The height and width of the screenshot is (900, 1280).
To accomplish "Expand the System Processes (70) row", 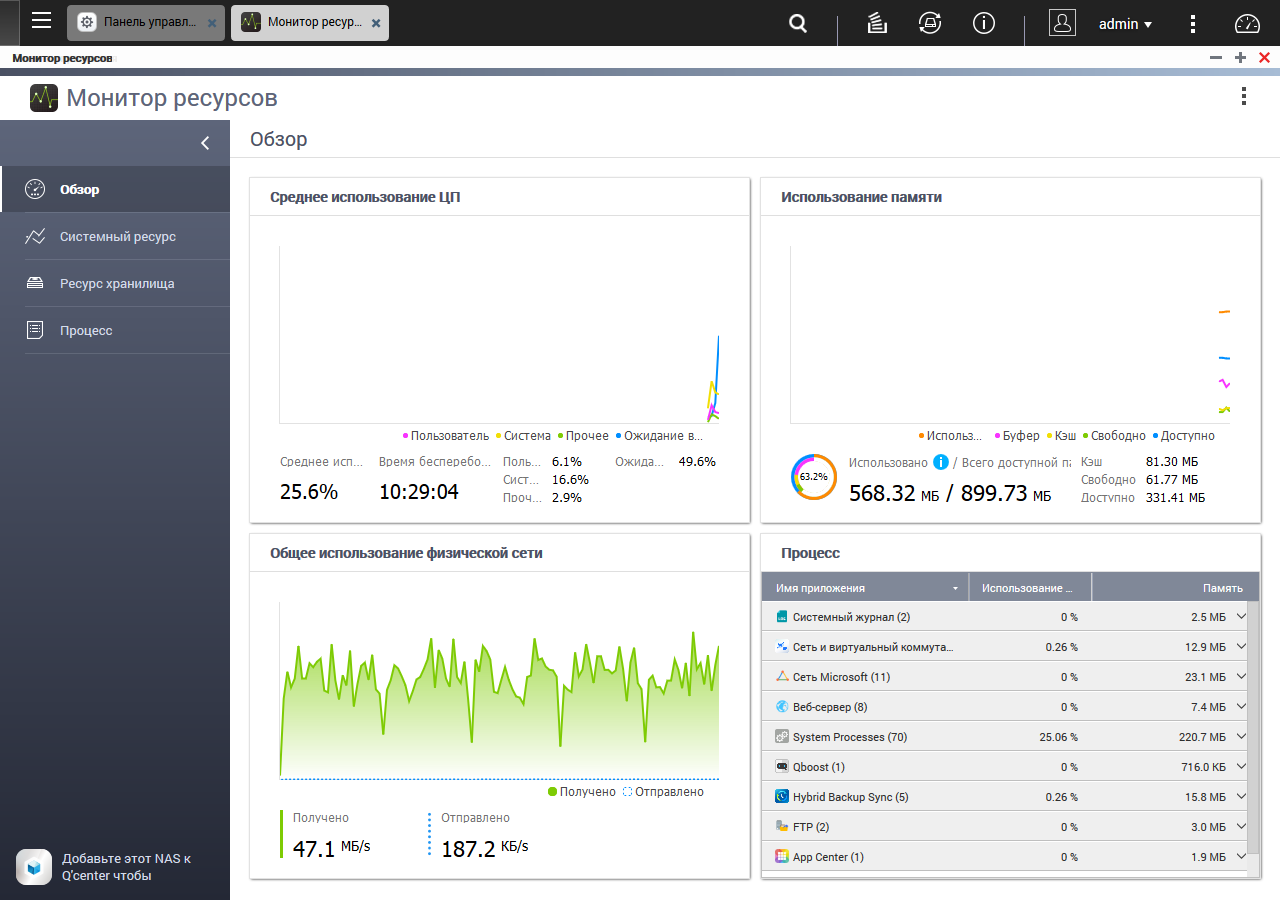I will pos(1241,737).
